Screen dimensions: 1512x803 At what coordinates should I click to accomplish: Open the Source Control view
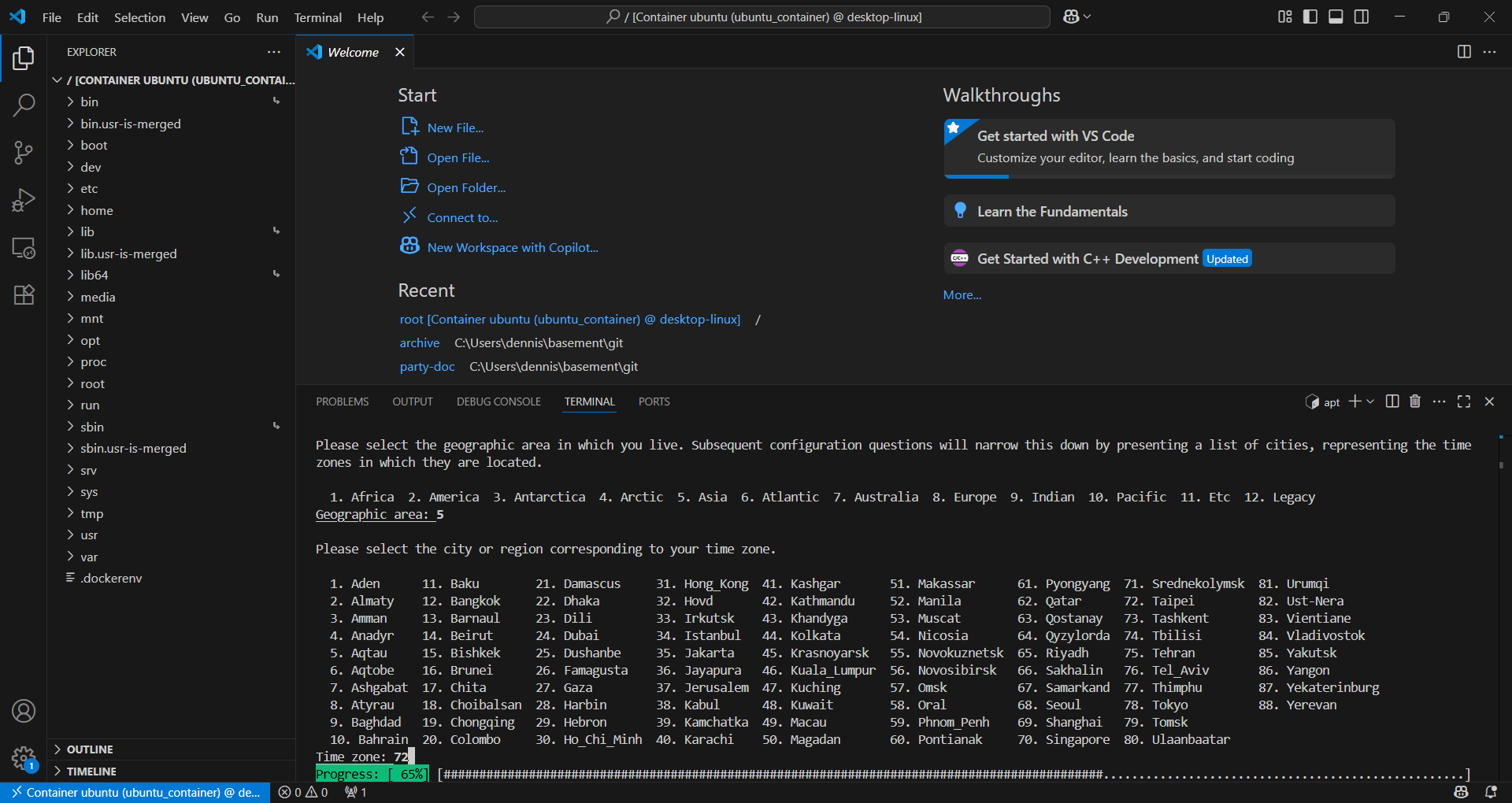(24, 153)
